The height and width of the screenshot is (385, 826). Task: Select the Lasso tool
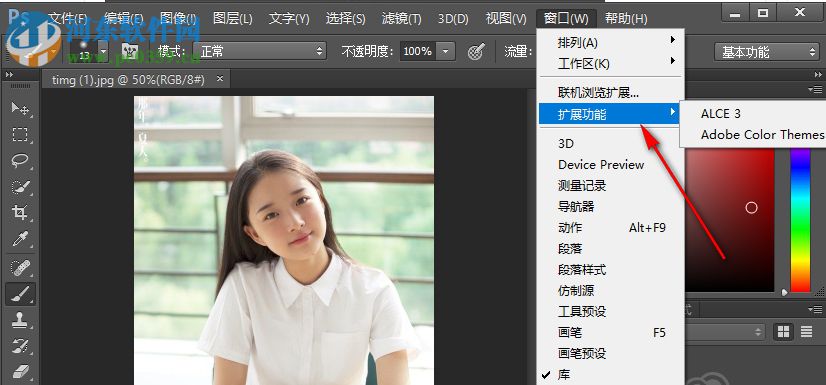[20, 161]
